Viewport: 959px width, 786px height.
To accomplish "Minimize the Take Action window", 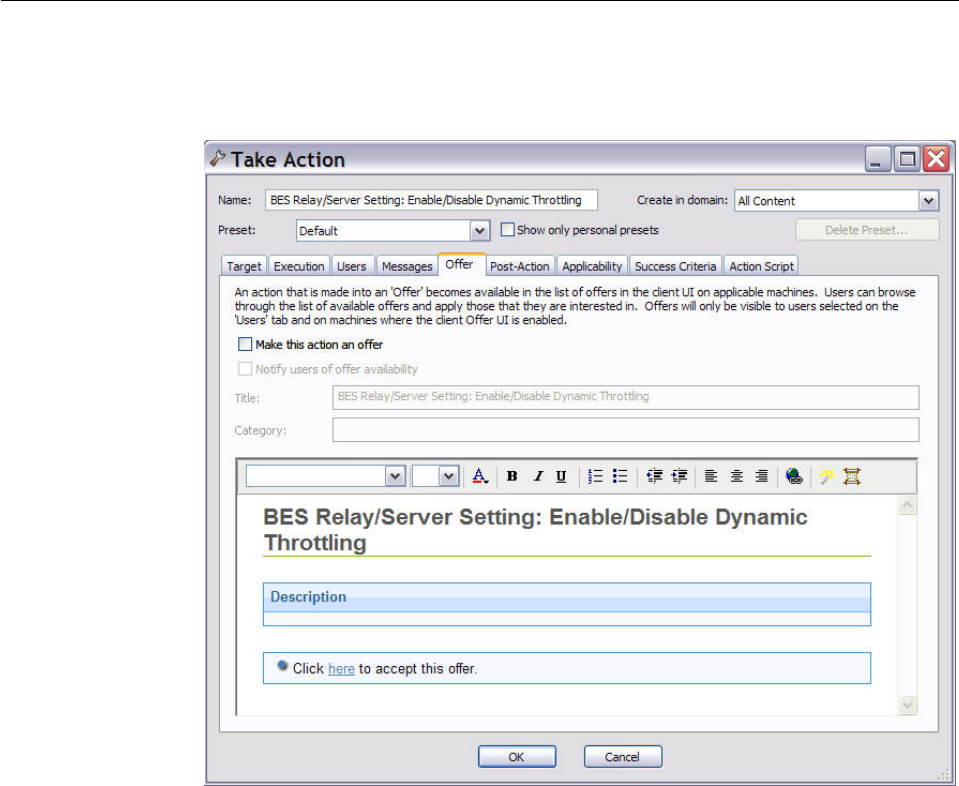I will click(877, 159).
